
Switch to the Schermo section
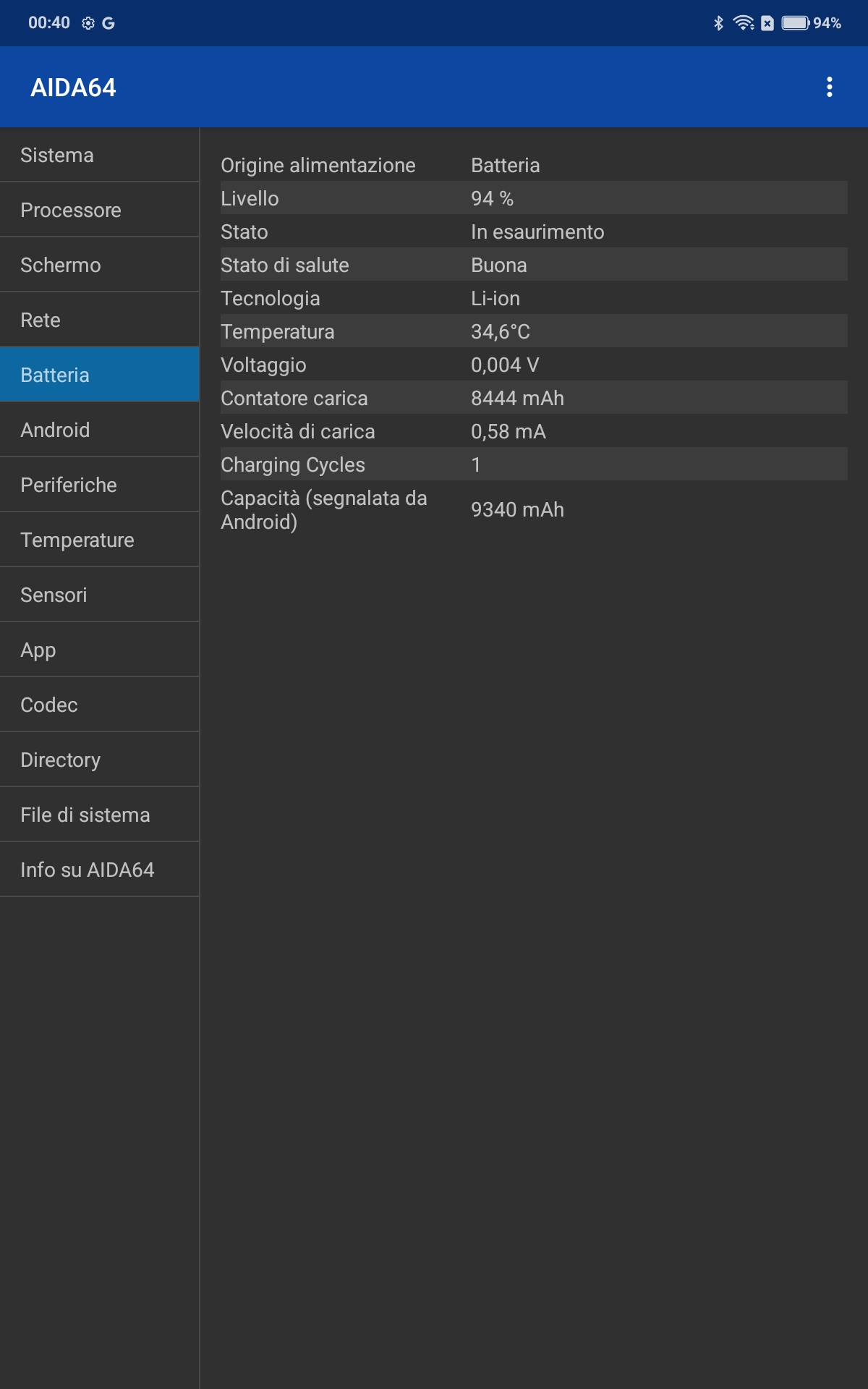pos(100,265)
